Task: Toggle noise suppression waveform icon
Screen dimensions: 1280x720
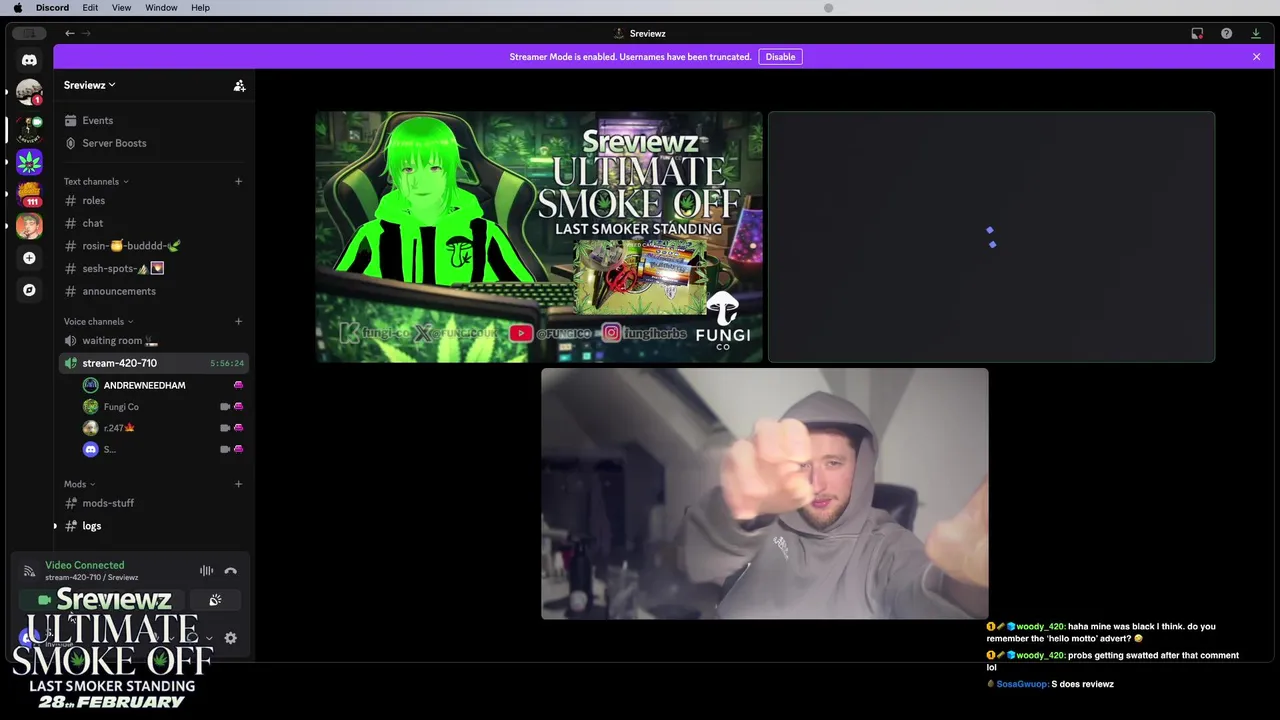Action: click(206, 571)
